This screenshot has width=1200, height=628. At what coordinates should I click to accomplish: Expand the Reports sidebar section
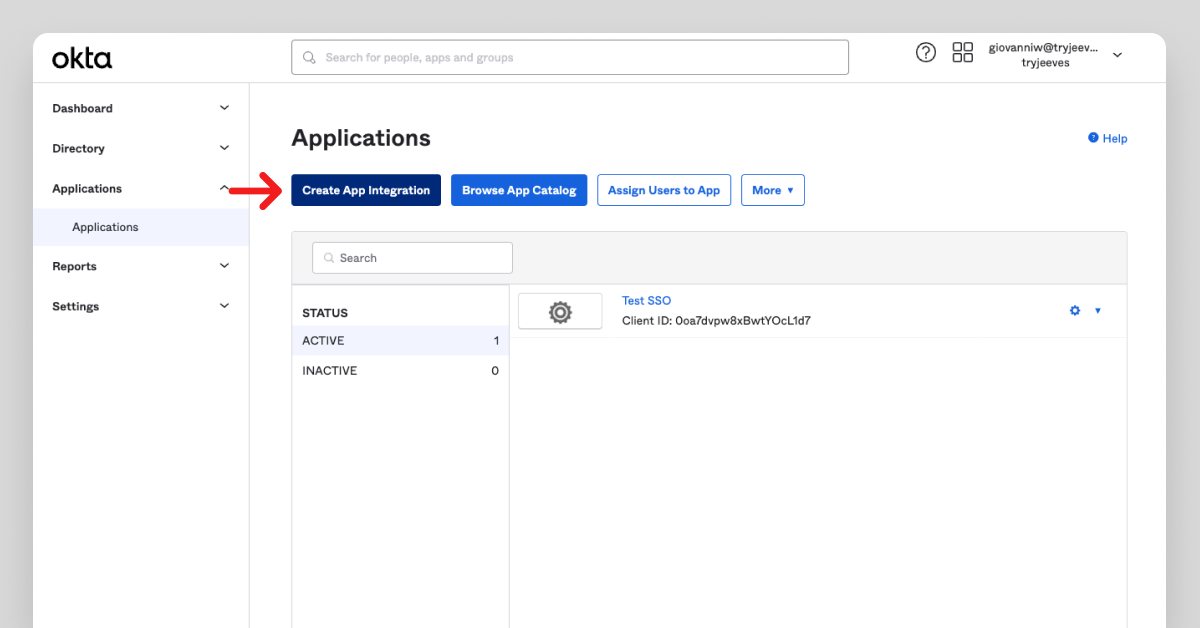[224, 266]
